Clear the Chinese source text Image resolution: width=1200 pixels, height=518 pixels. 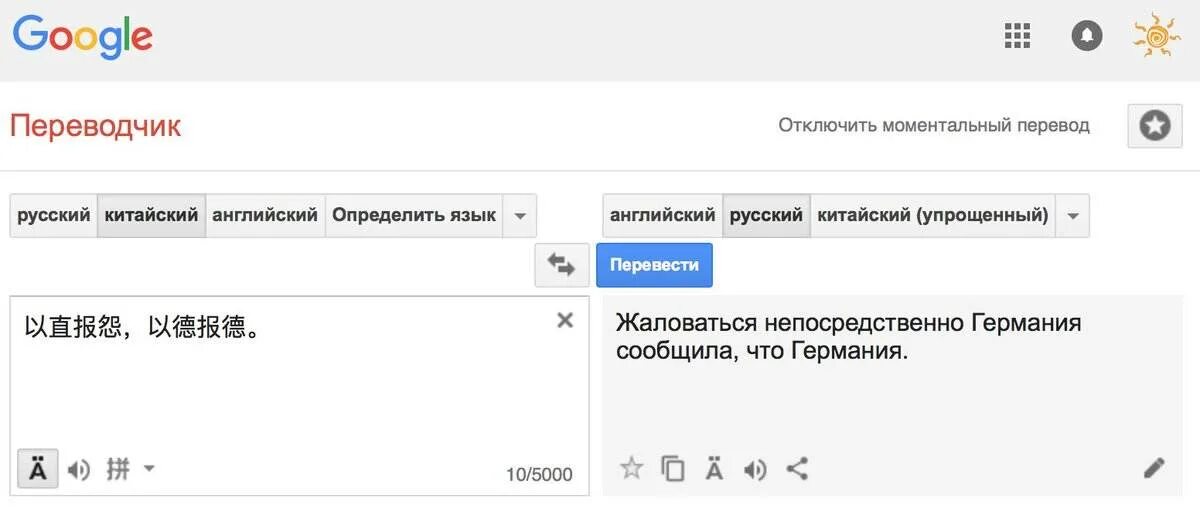(x=565, y=320)
